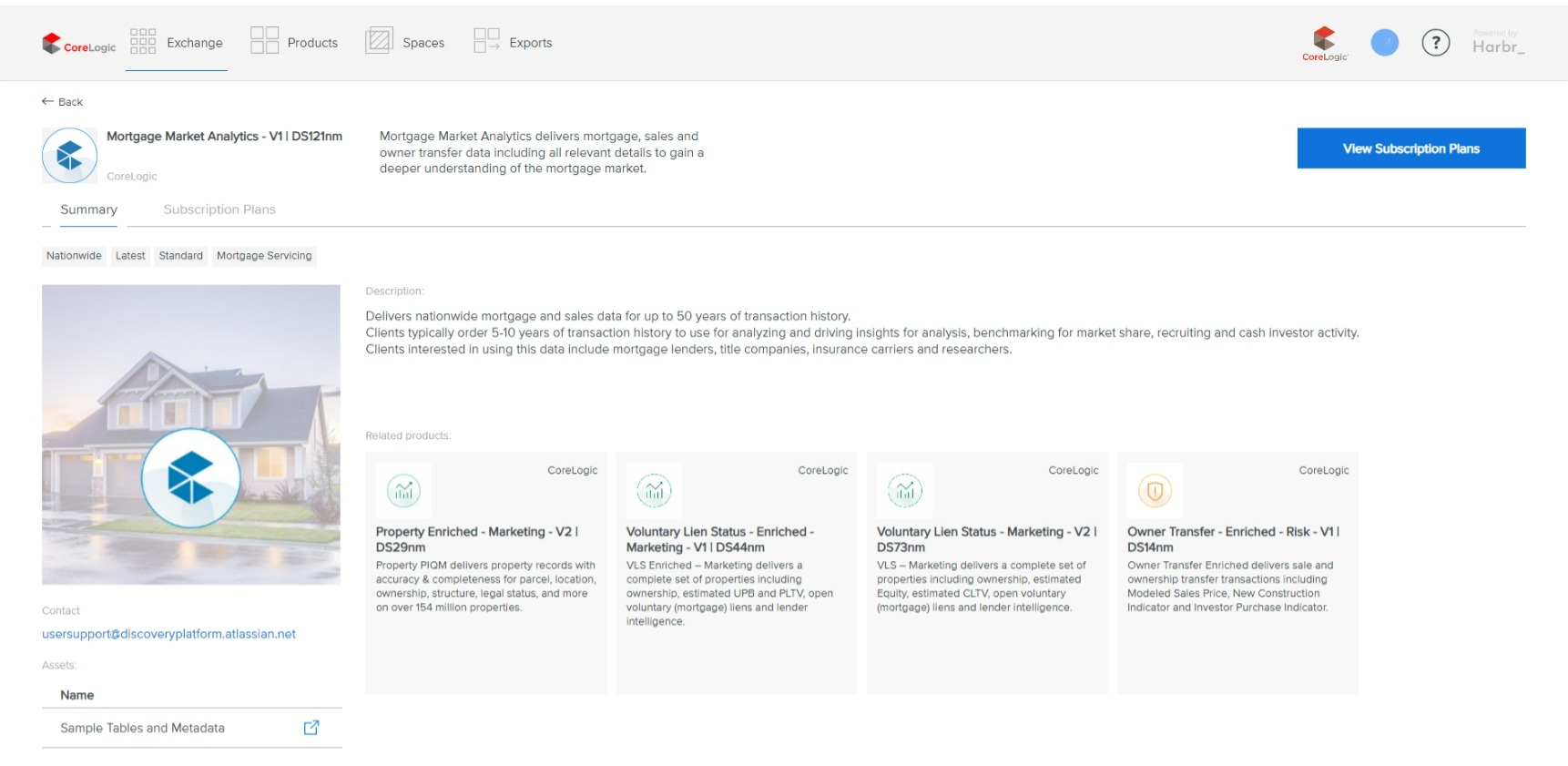1568x766 pixels.
Task: Open the Exchange grid icon
Action: click(143, 41)
